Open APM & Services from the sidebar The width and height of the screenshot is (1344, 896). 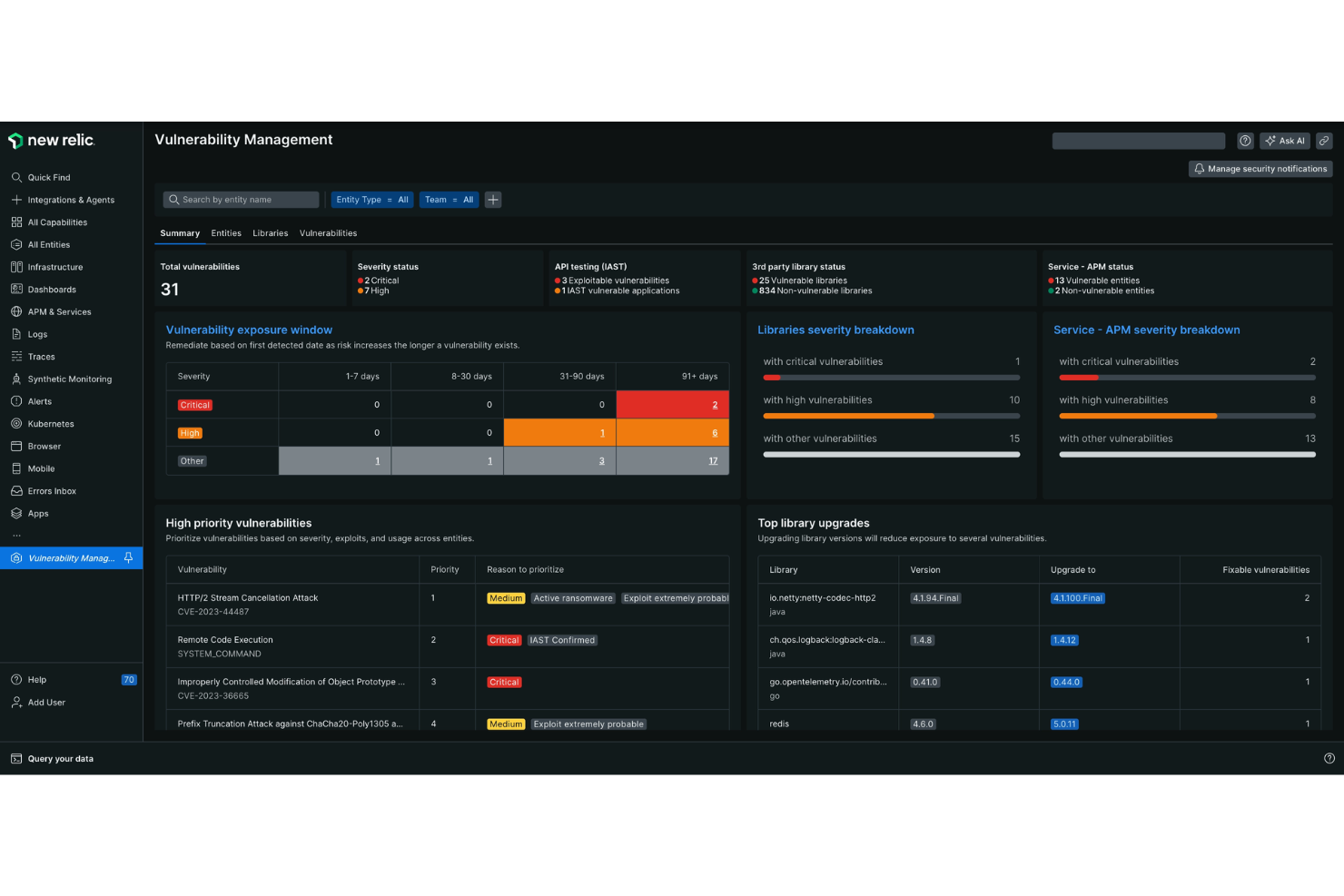tap(59, 311)
